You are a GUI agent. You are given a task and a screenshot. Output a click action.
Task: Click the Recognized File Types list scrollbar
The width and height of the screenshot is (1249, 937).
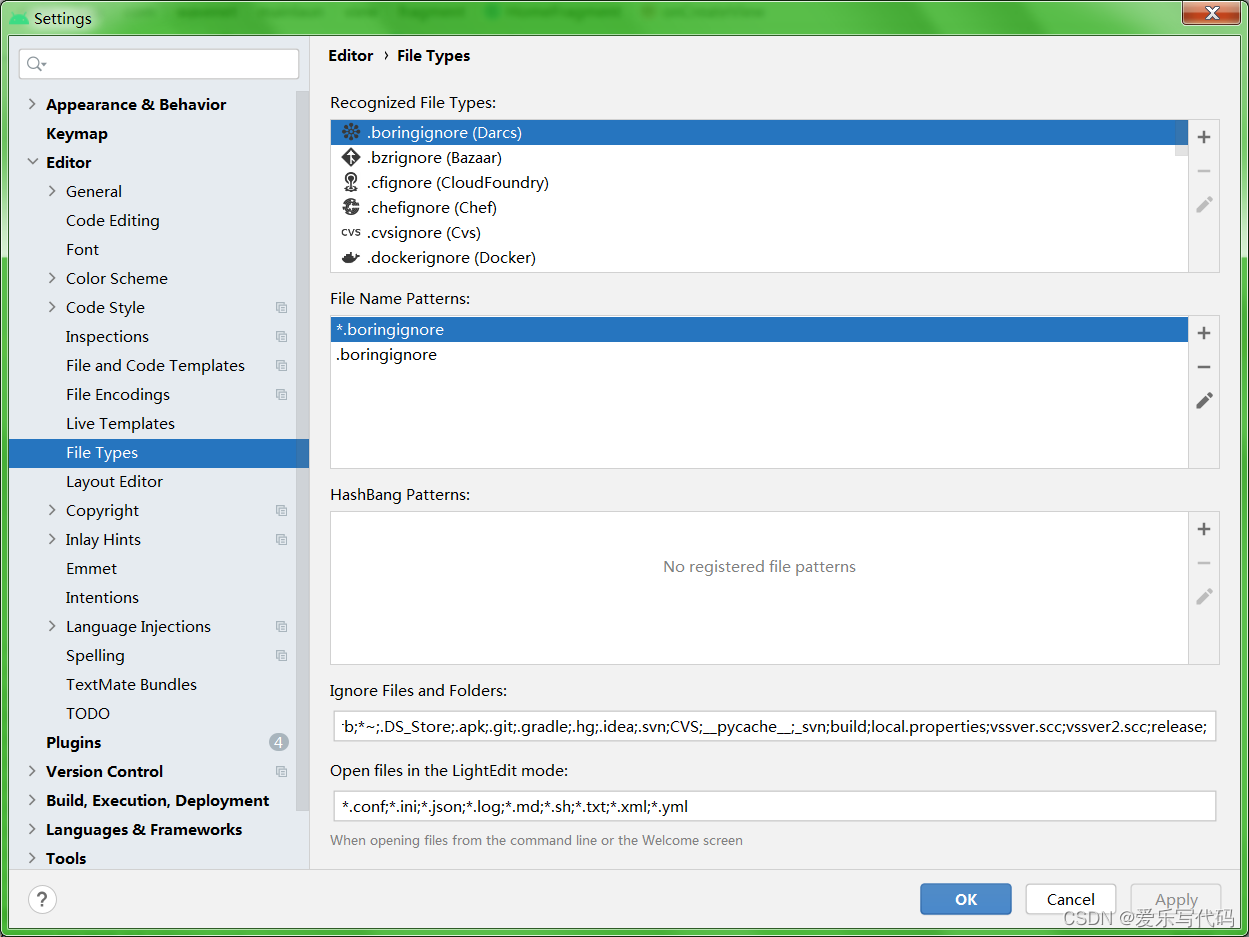coord(1181,138)
